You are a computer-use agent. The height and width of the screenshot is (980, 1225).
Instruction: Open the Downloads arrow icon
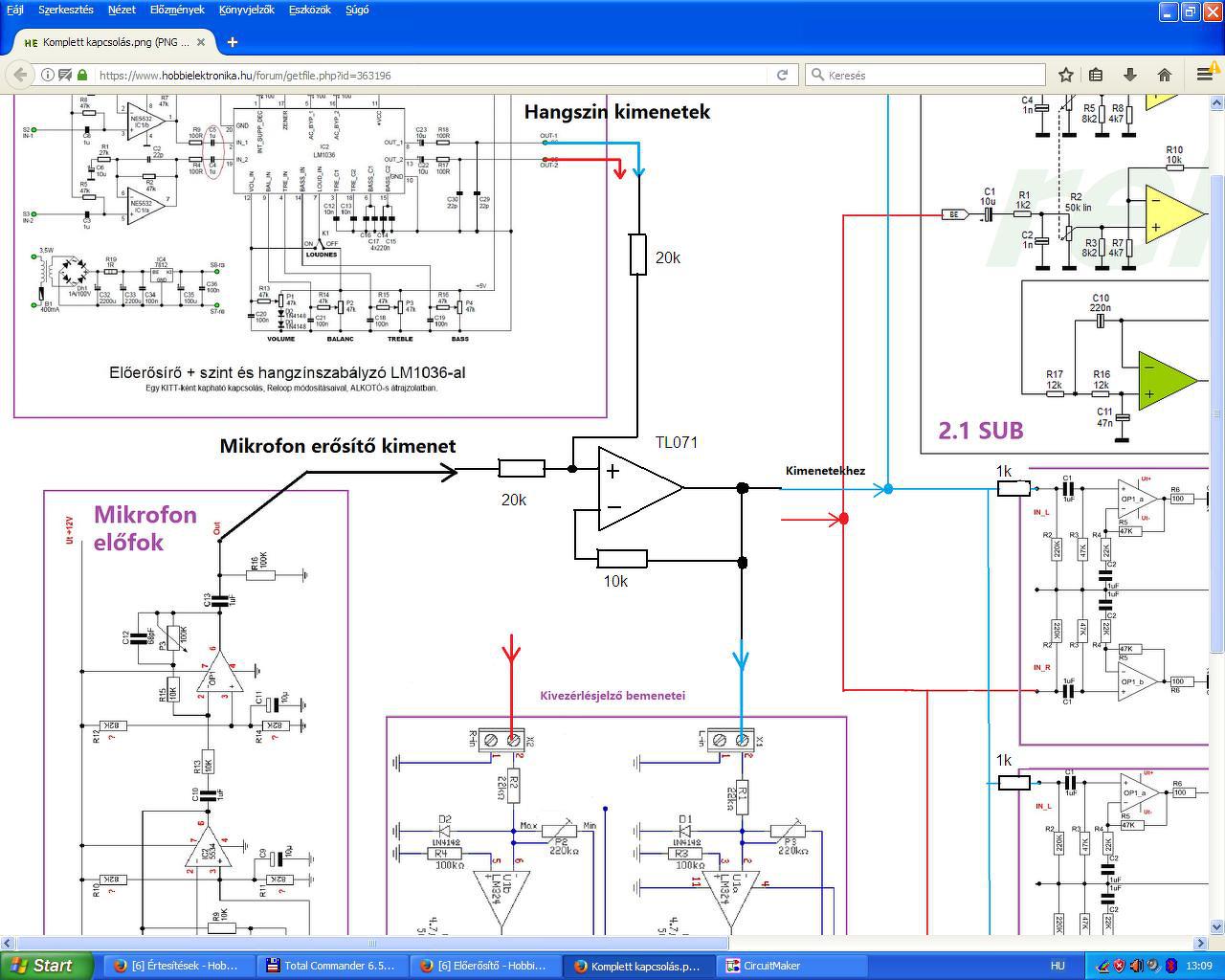point(1130,75)
